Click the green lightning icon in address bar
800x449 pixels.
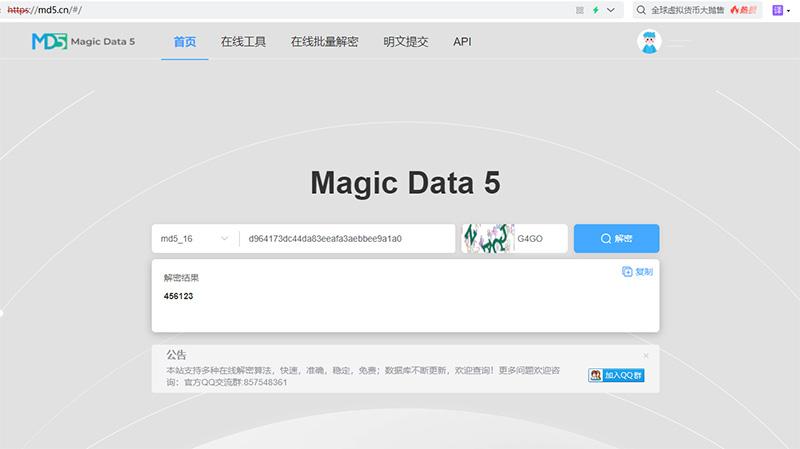click(596, 10)
